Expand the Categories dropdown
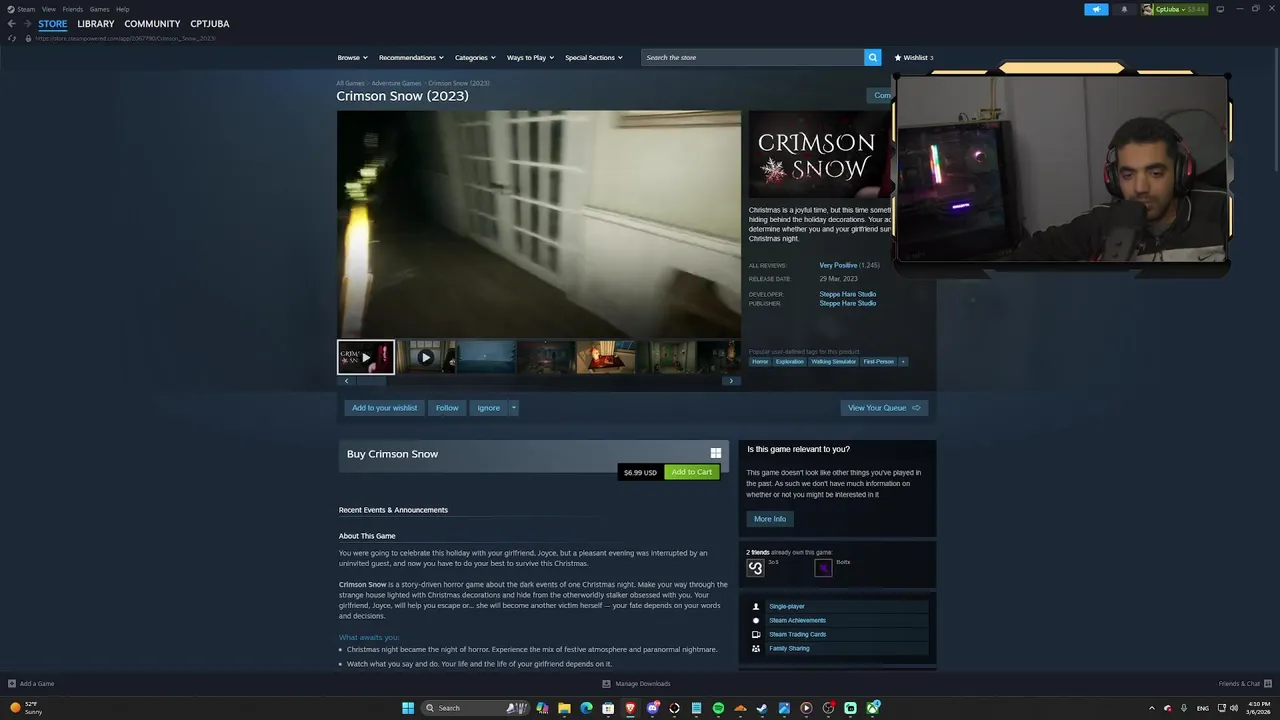 pyautogui.click(x=475, y=57)
